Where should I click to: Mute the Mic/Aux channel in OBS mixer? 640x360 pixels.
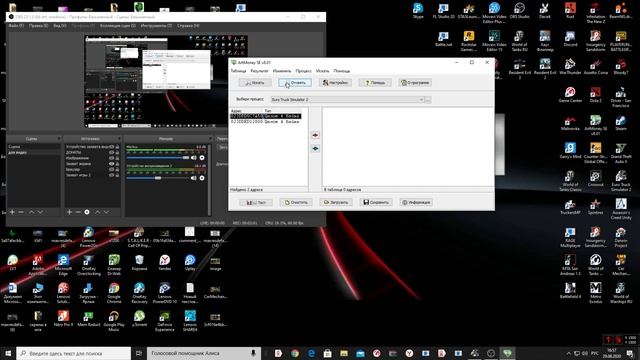[194, 158]
